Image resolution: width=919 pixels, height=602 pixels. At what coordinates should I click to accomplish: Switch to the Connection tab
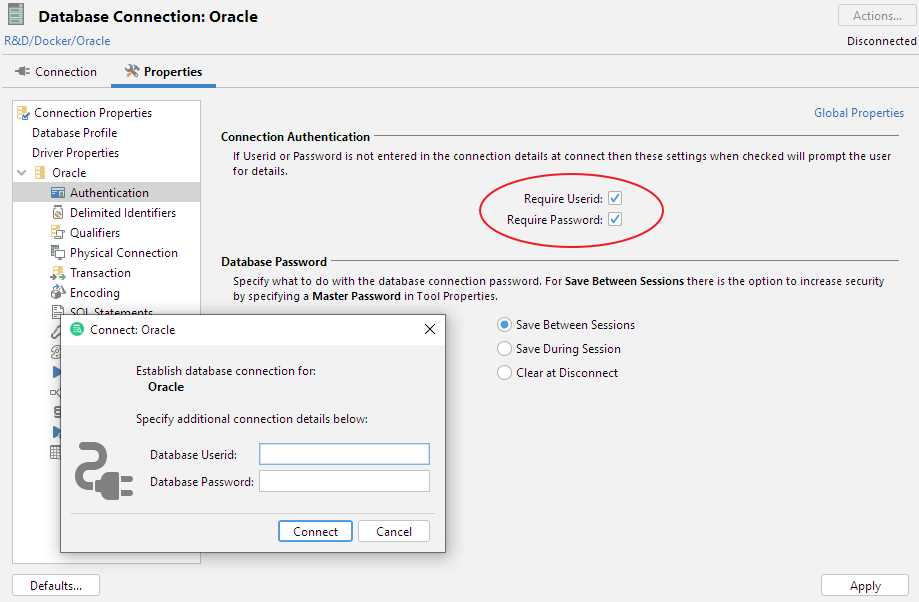[56, 72]
